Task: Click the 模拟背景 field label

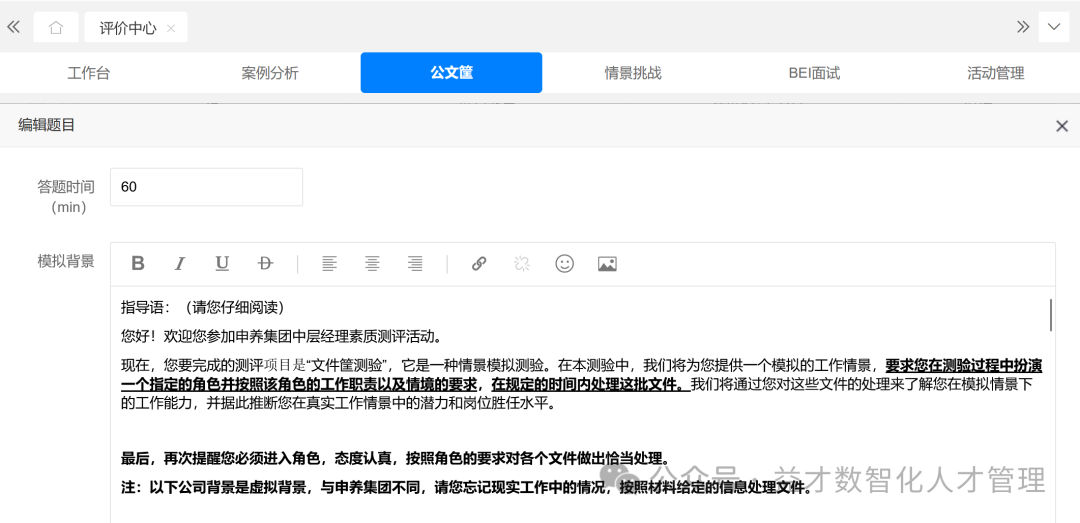Action: point(66,261)
